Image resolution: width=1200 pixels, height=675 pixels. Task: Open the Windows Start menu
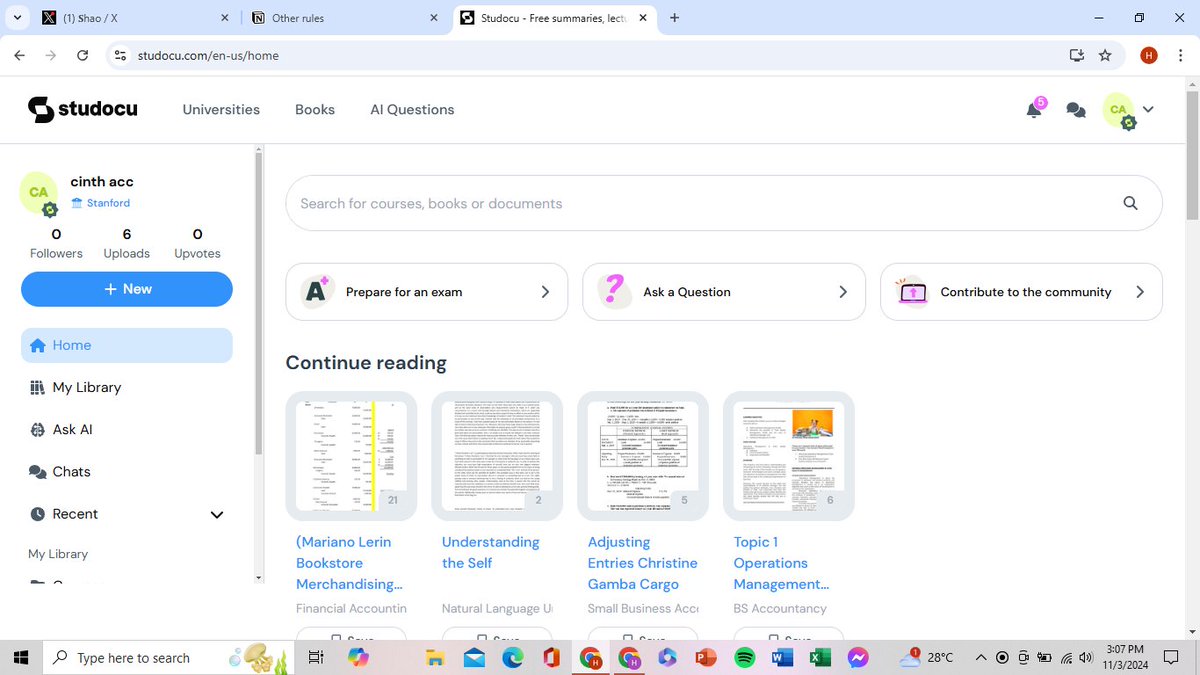pyautogui.click(x=20, y=657)
